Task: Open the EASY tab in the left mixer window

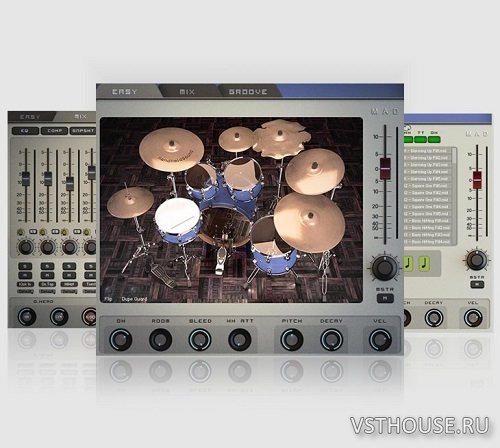Action: pyautogui.click(x=30, y=117)
